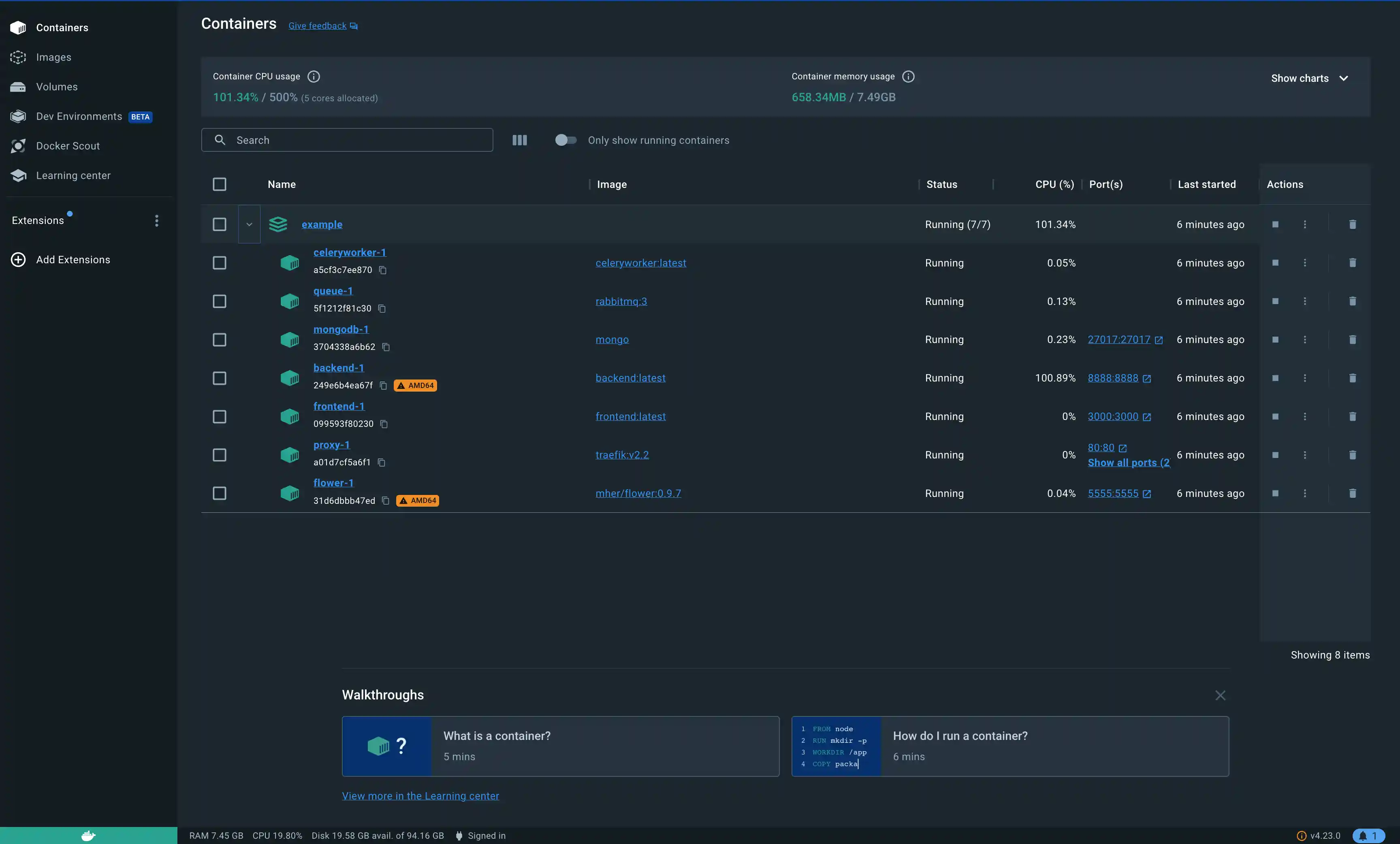Open the actions menu for queue-1

tap(1305, 302)
